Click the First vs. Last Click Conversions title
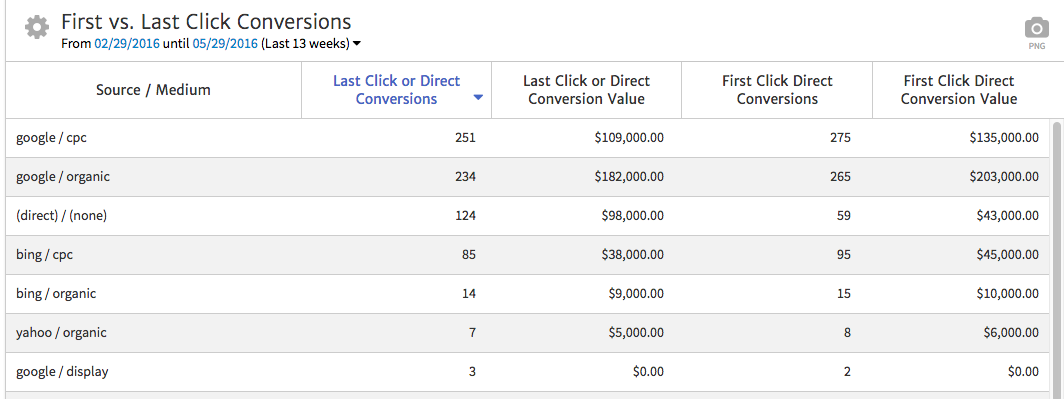This screenshot has width=1064, height=399. (x=206, y=22)
